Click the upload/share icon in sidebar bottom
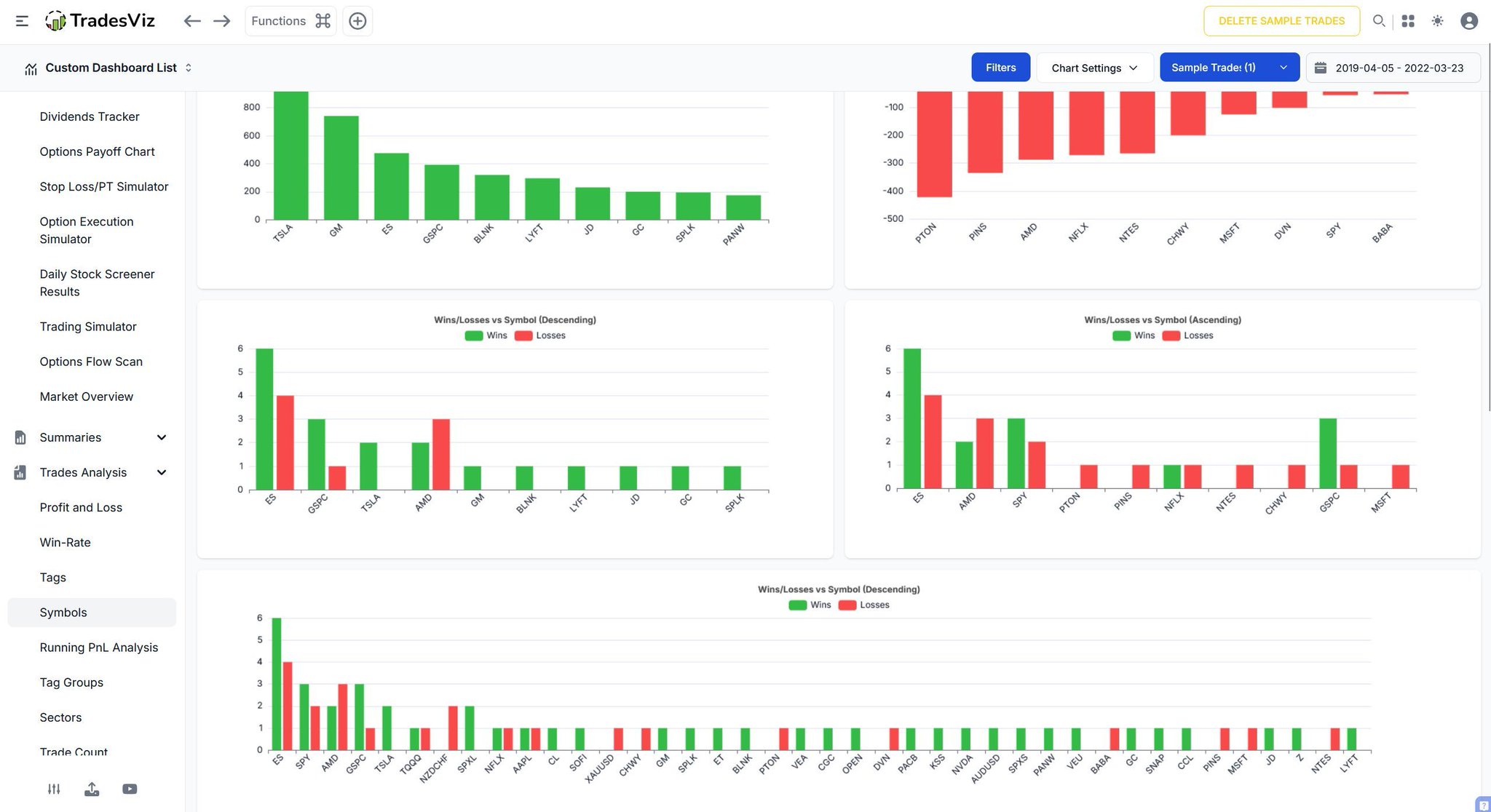 point(92,789)
